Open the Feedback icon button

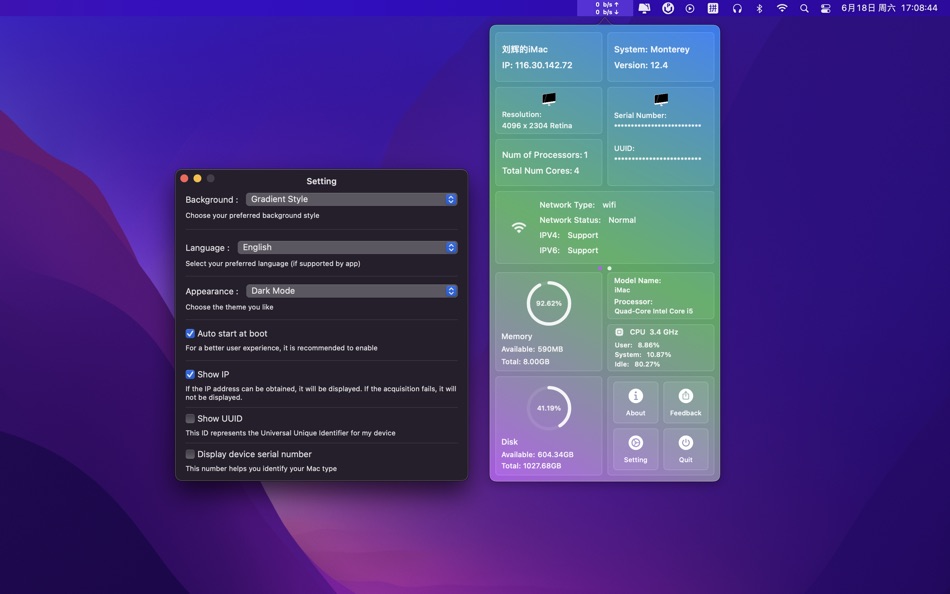point(685,402)
